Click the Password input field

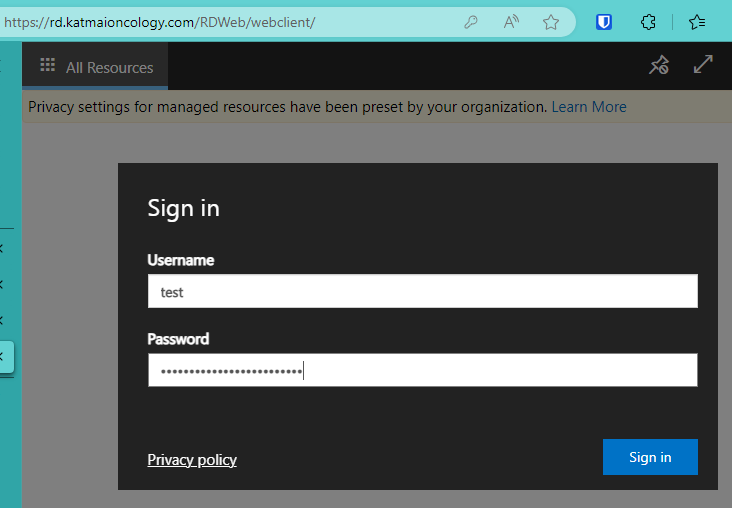(422, 370)
